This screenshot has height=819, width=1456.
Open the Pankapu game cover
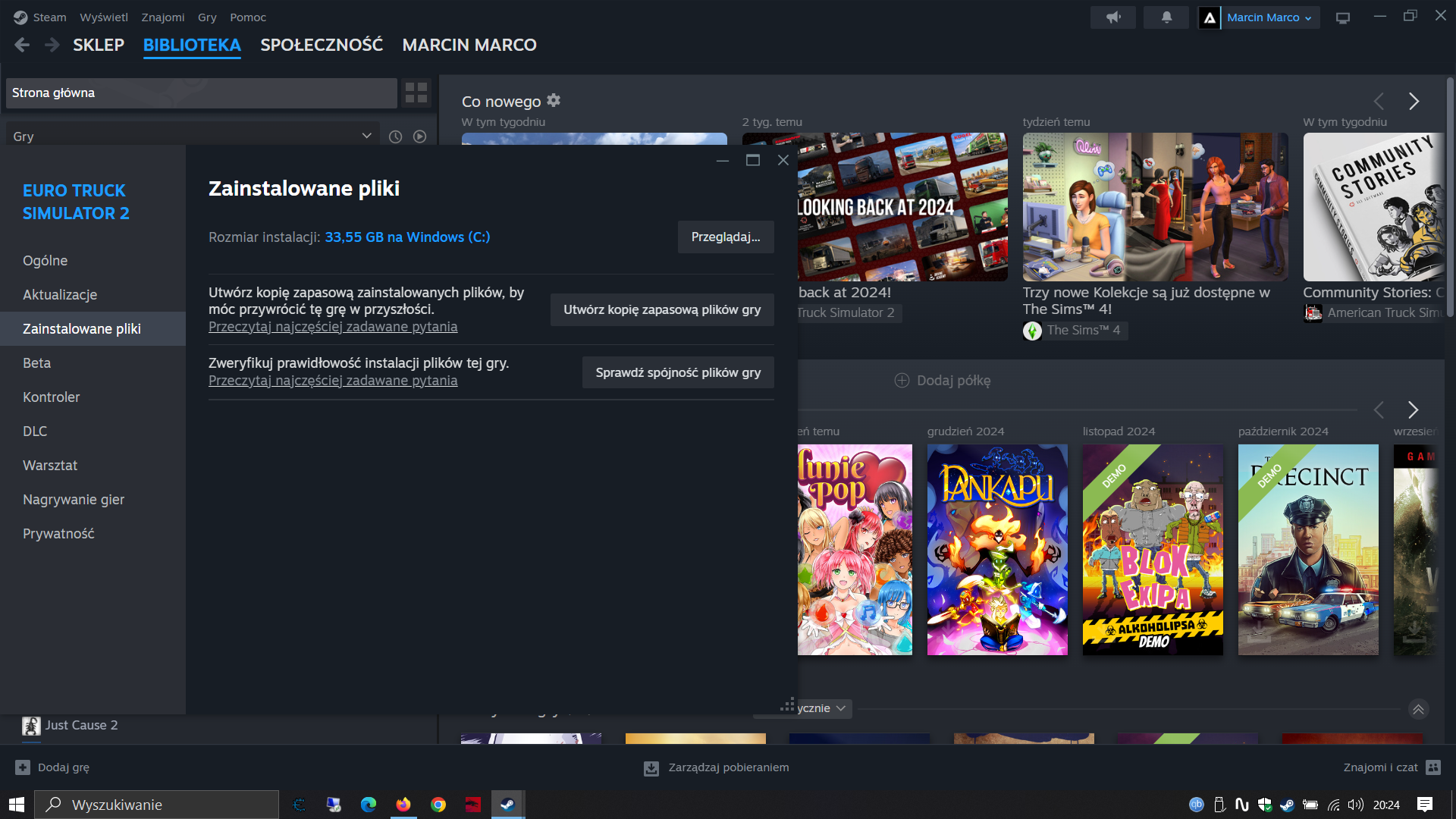pyautogui.click(x=996, y=549)
